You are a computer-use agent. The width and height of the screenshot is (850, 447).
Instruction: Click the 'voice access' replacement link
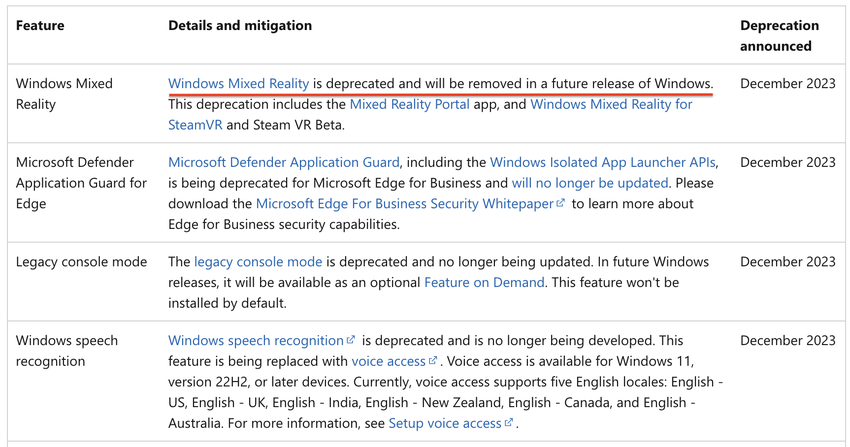pos(388,361)
